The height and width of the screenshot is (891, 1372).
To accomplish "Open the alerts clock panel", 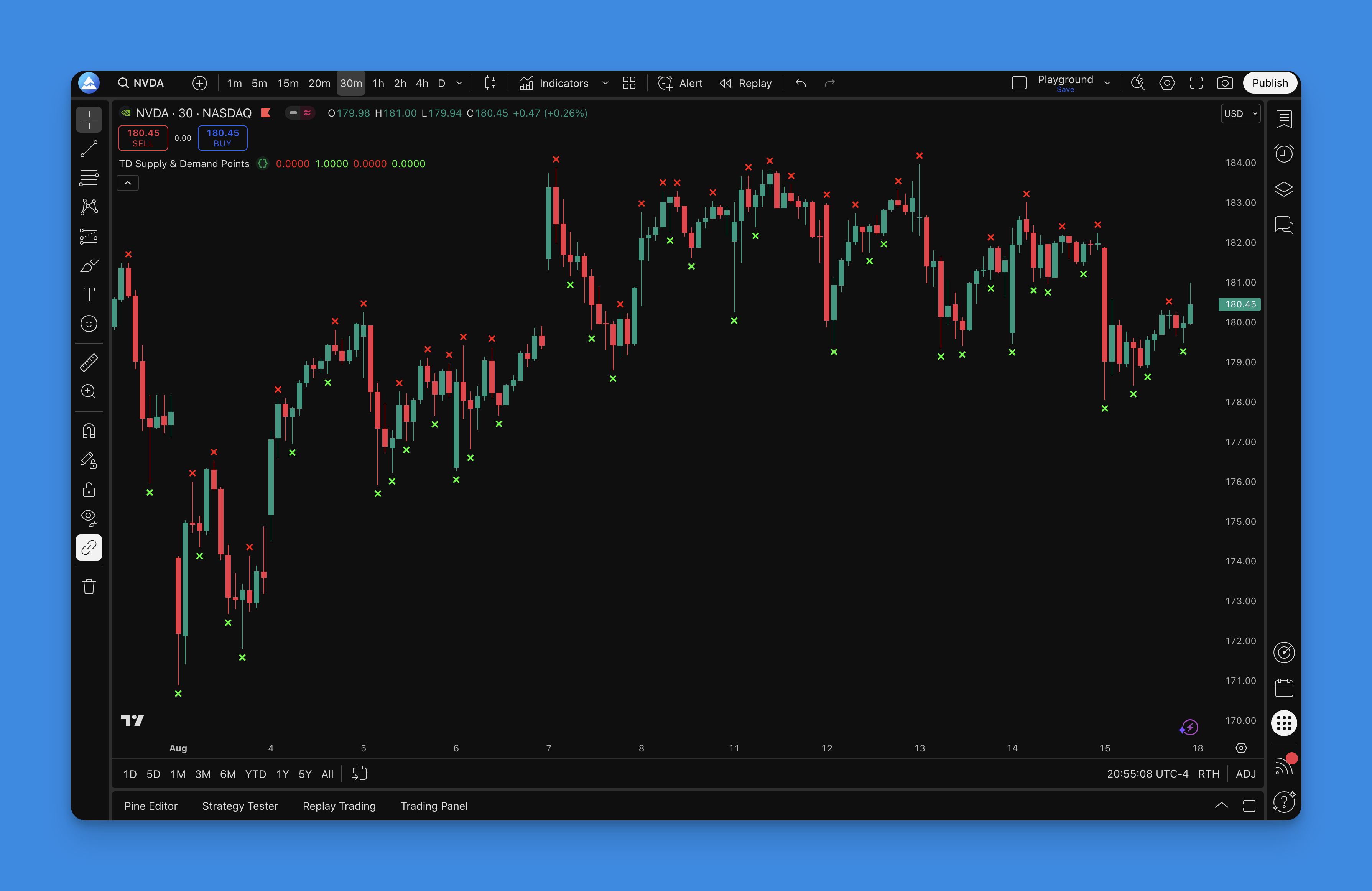I will (1284, 153).
